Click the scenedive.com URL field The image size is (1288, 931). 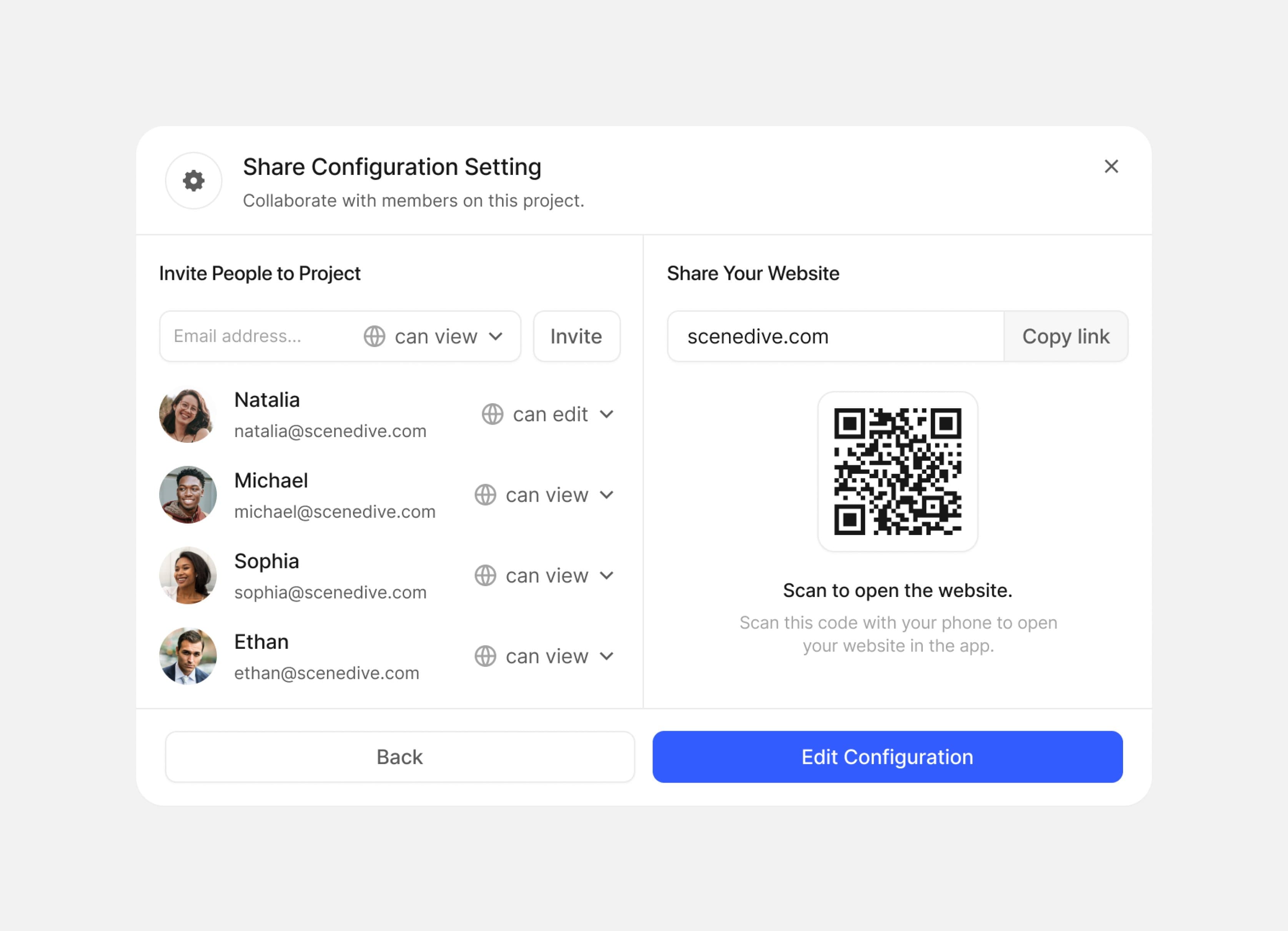835,336
